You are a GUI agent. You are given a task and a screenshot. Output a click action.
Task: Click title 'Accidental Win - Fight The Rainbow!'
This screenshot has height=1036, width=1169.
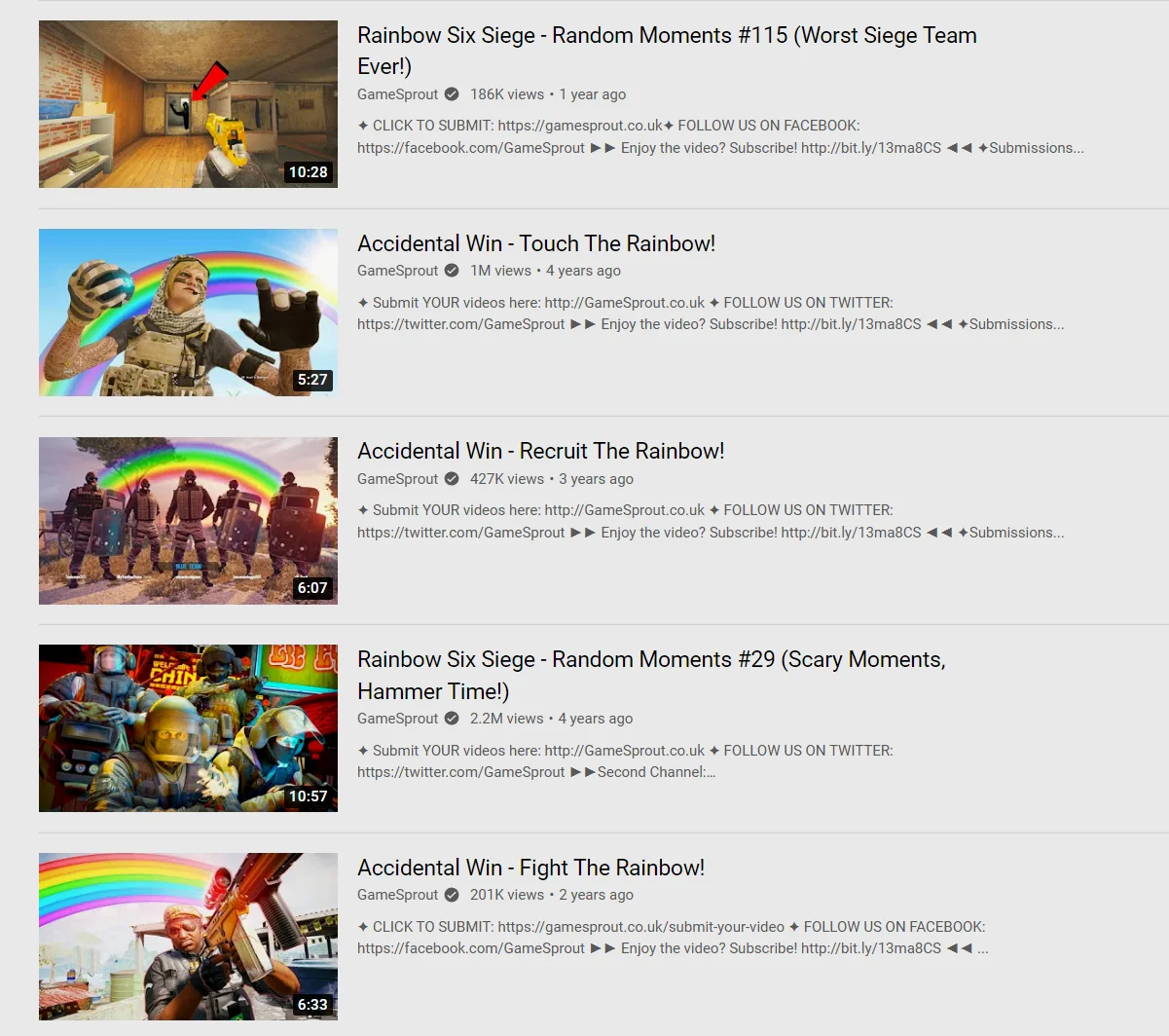tap(531, 868)
